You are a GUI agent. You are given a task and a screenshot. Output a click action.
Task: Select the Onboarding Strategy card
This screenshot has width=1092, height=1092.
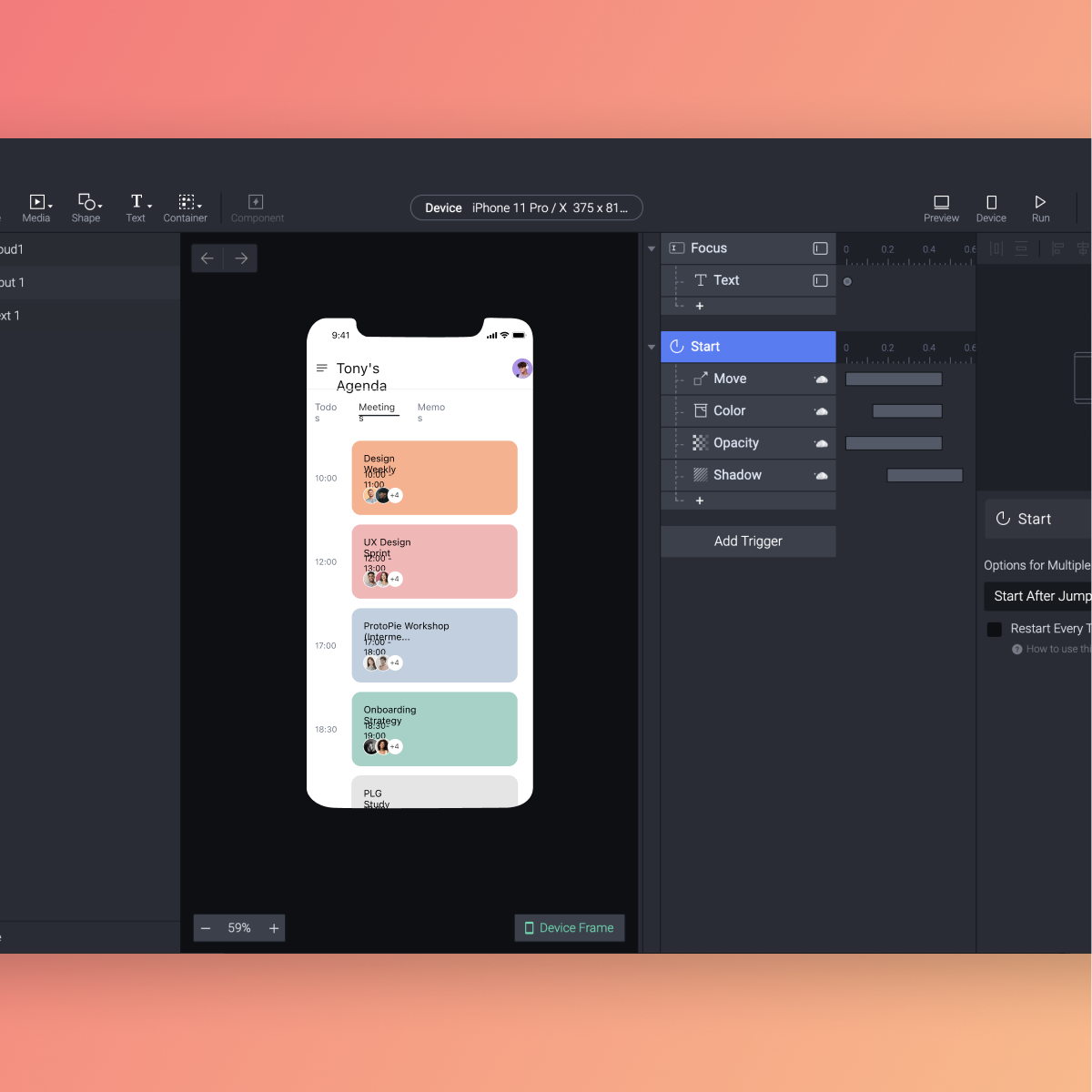435,729
